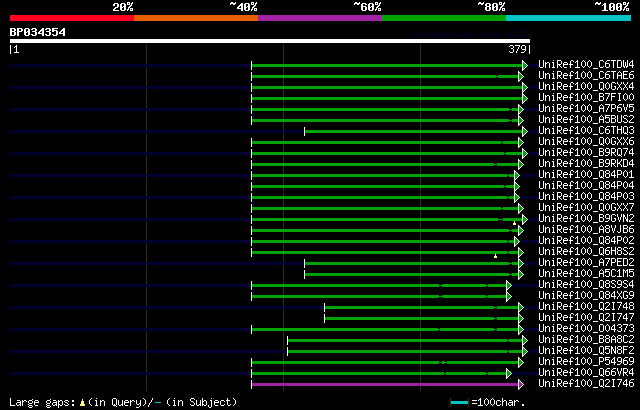
Task: Click the UniRef100_Q2I747 label
Action: 586,318
